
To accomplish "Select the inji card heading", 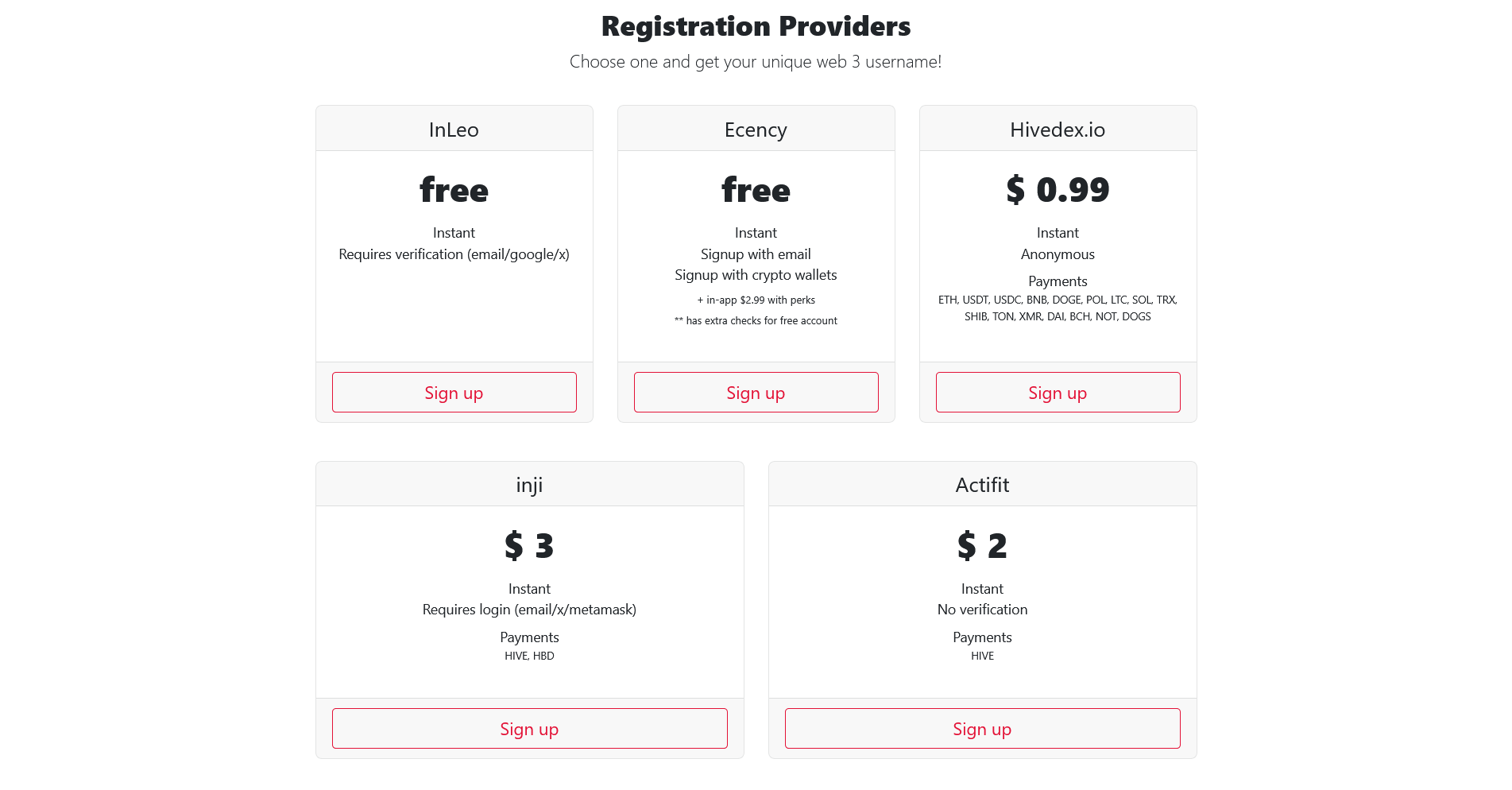I will 529,485.
